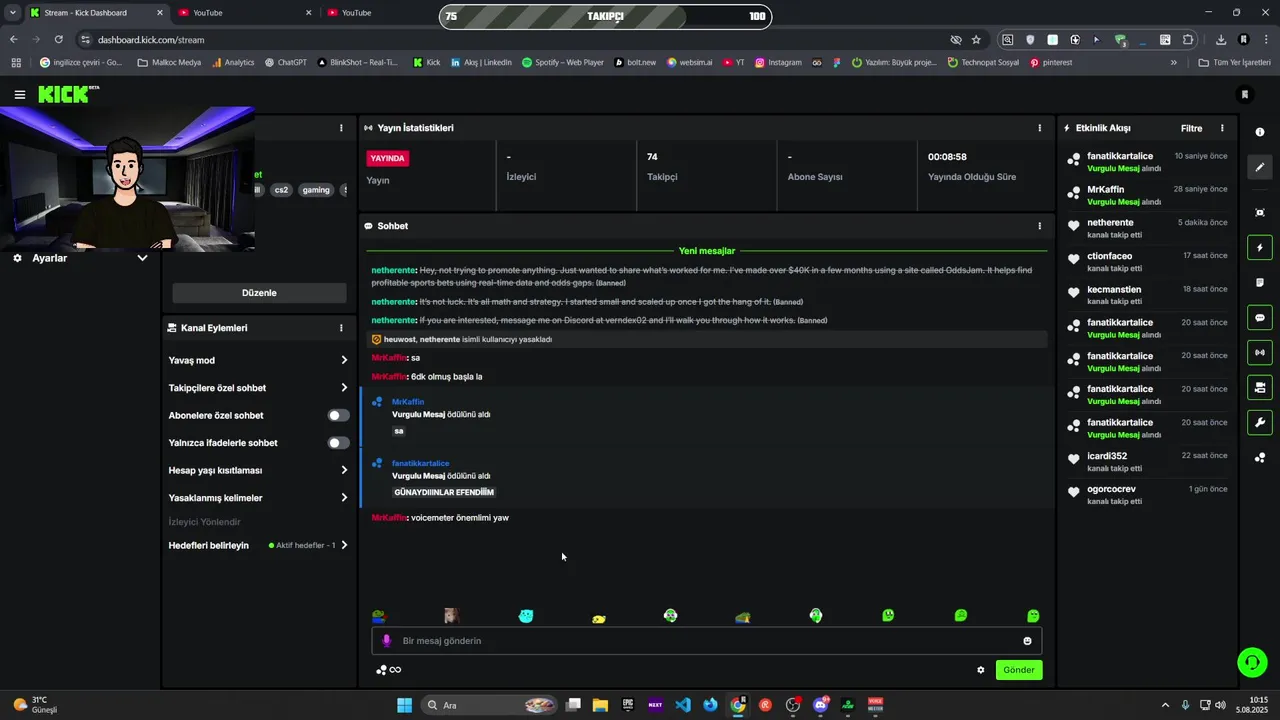The image size is (1280, 720).
Task: Open the green support headset bubble
Action: (1251, 662)
